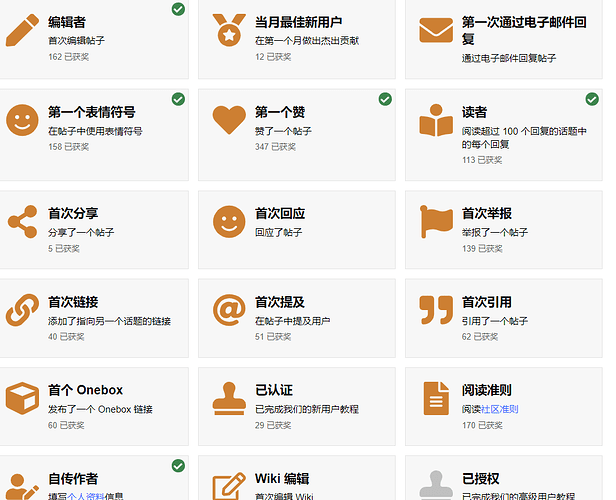The image size is (616, 500).
Task: Click the 162 已获奖 count
Action: click(68, 57)
